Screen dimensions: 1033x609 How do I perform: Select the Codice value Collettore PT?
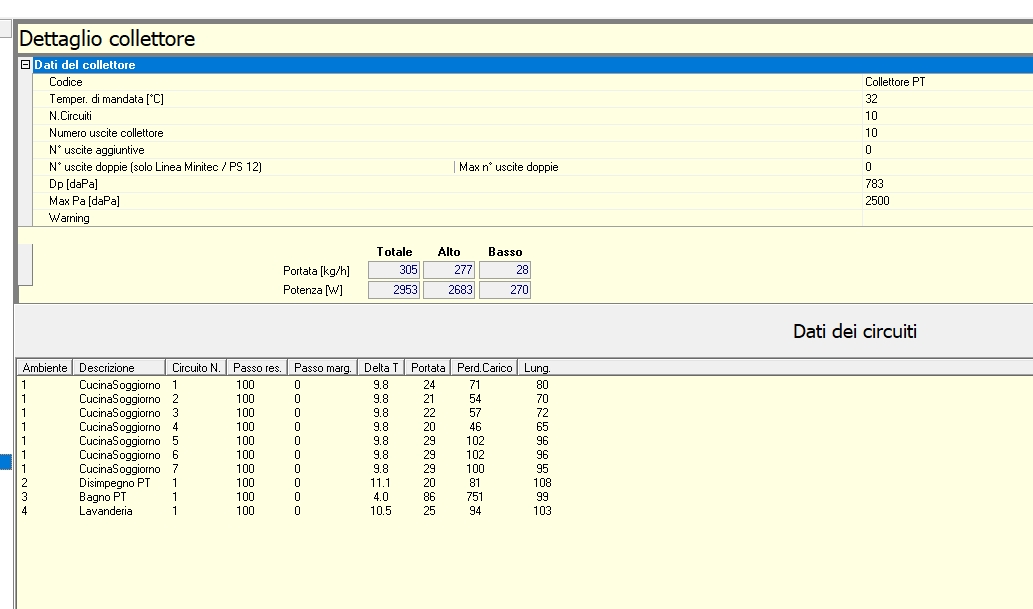tap(894, 82)
